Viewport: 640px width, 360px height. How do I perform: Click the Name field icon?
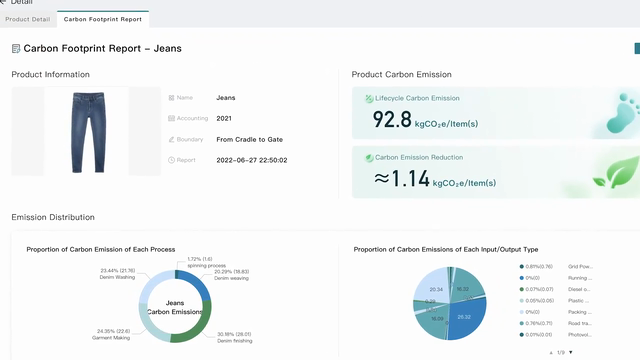tap(171, 98)
